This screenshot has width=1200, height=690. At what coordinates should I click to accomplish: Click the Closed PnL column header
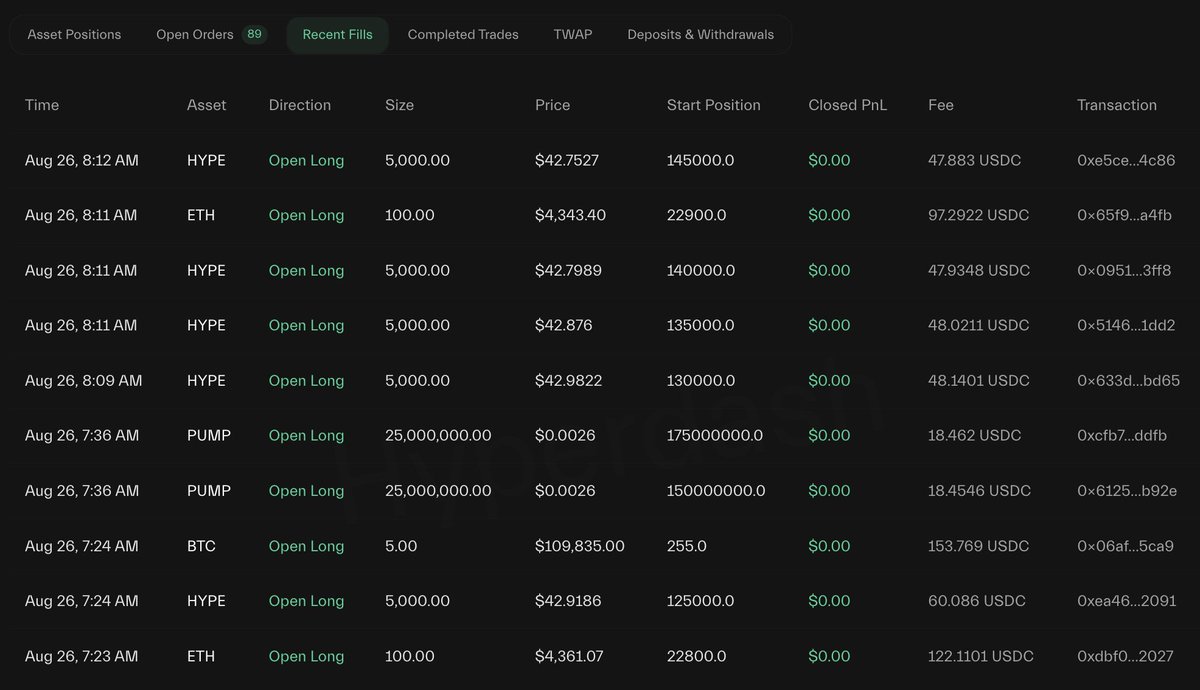pos(847,105)
